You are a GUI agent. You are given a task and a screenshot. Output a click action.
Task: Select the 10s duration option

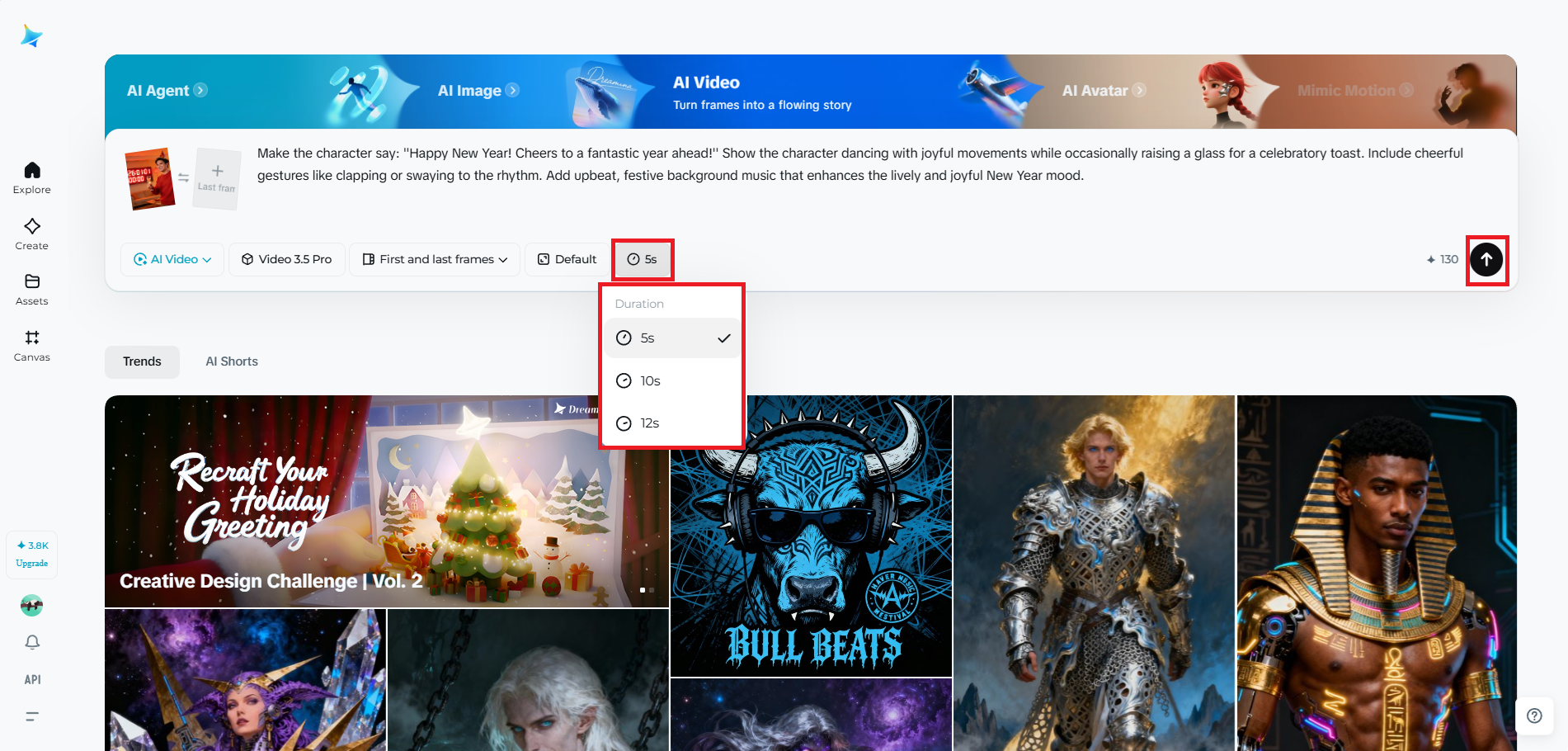coord(672,380)
